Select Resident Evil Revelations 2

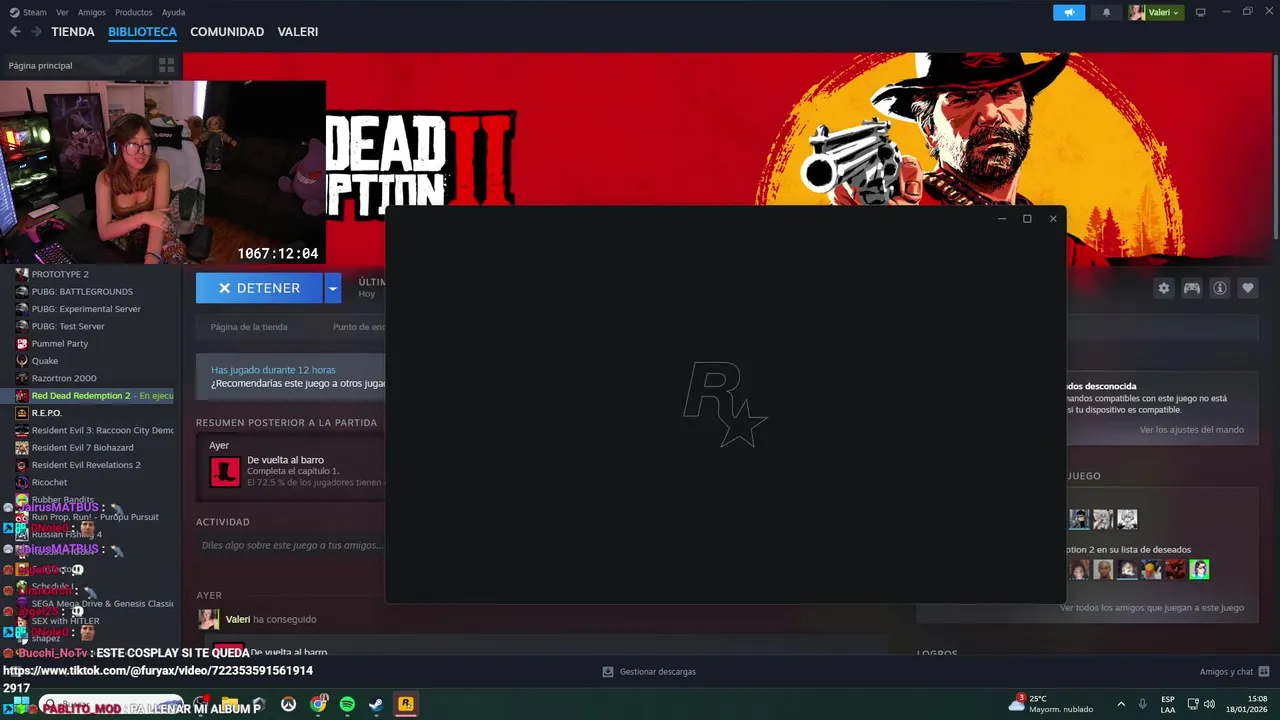click(x=86, y=465)
